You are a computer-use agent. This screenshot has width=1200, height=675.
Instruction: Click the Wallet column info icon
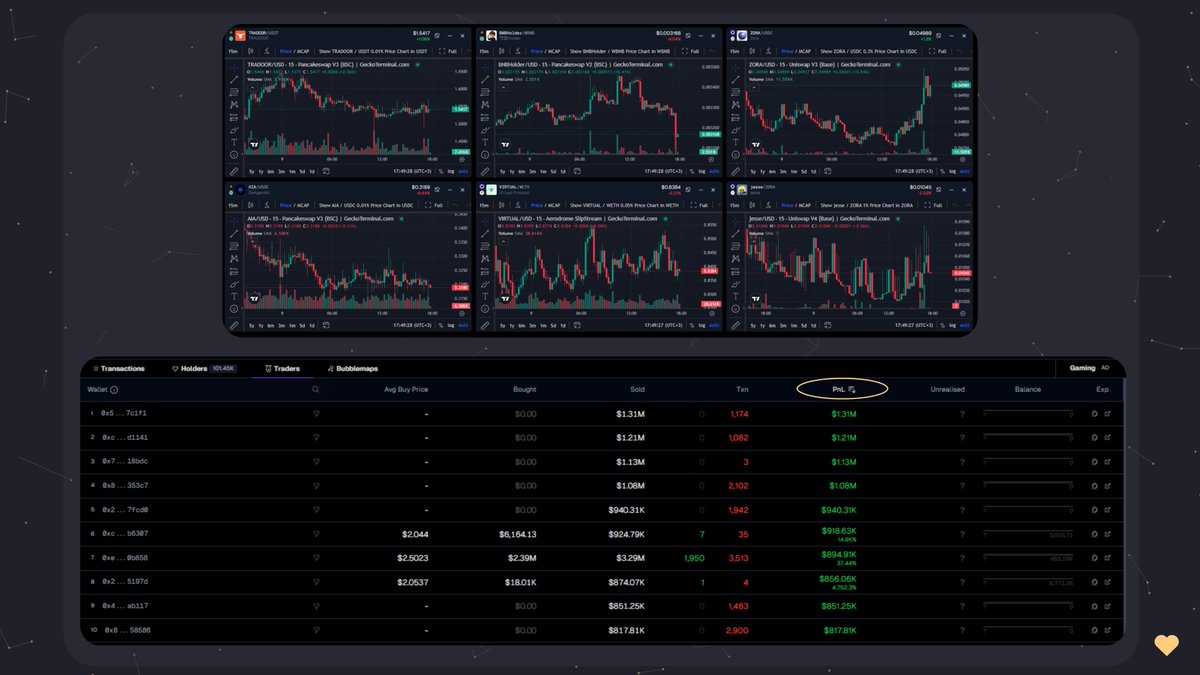[114, 390]
